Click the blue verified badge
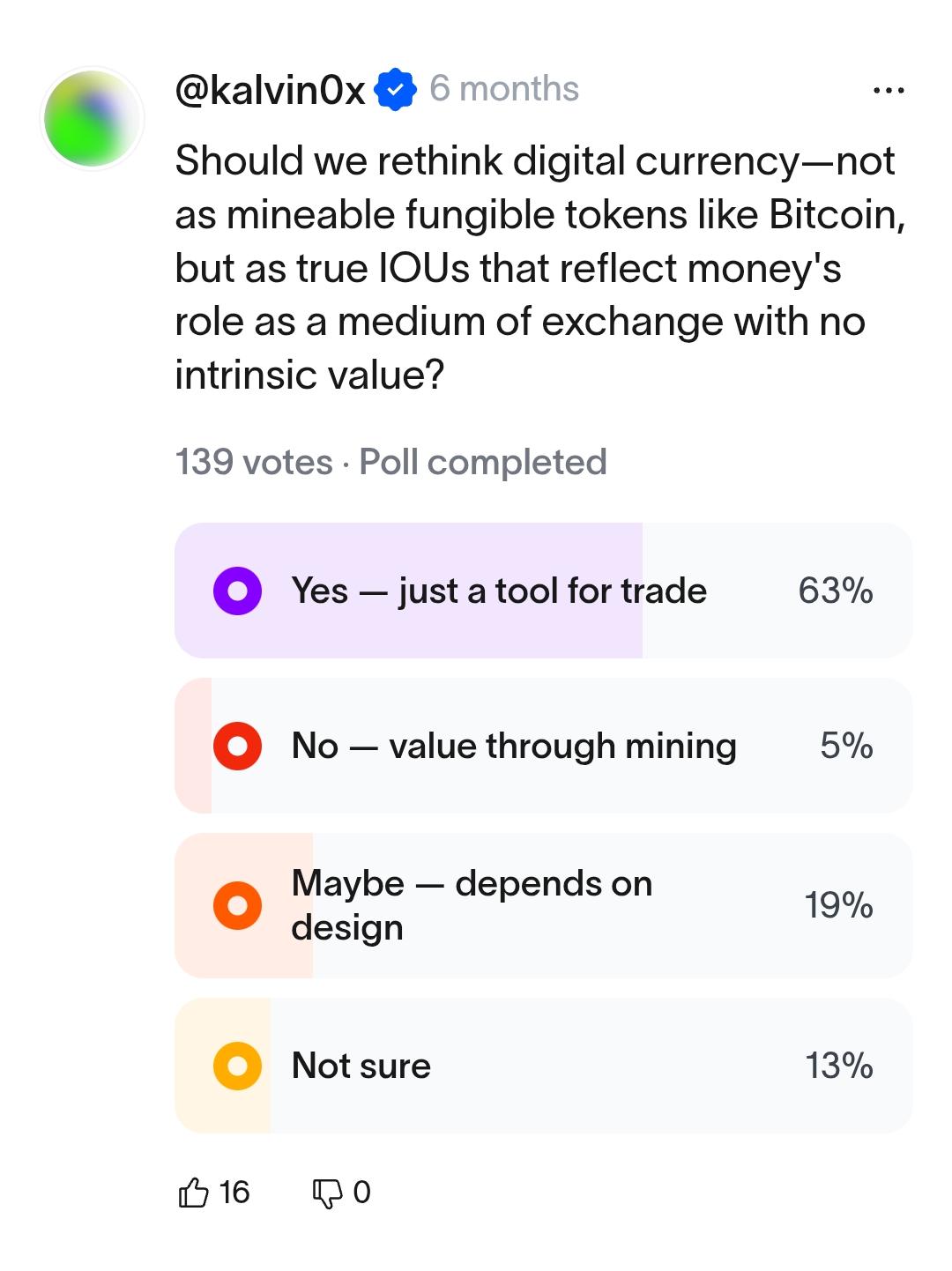The width and height of the screenshot is (952, 1271). coord(396,90)
